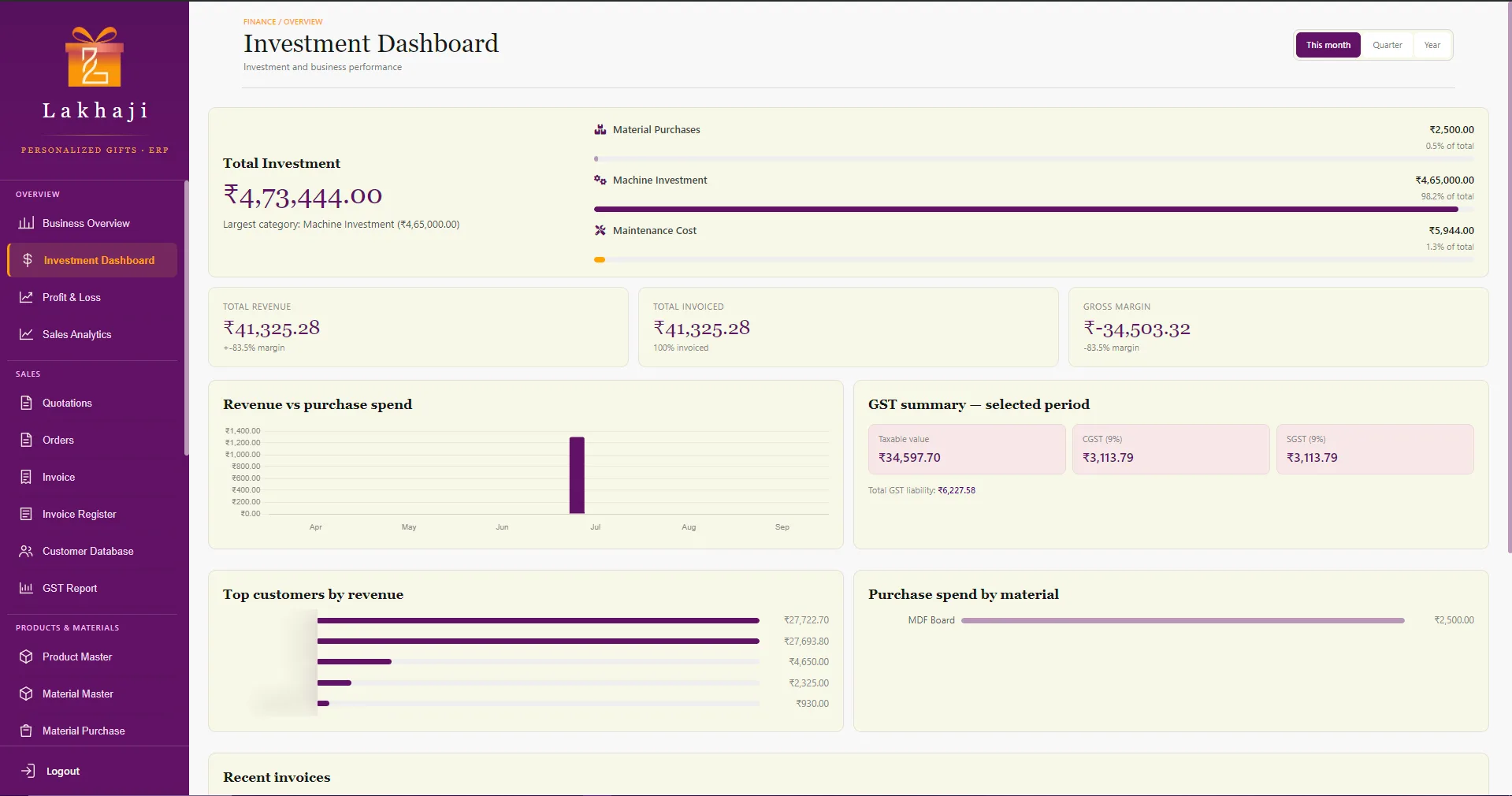This screenshot has height=796, width=1512.
Task: Click the Orders document icon
Action: pos(26,440)
